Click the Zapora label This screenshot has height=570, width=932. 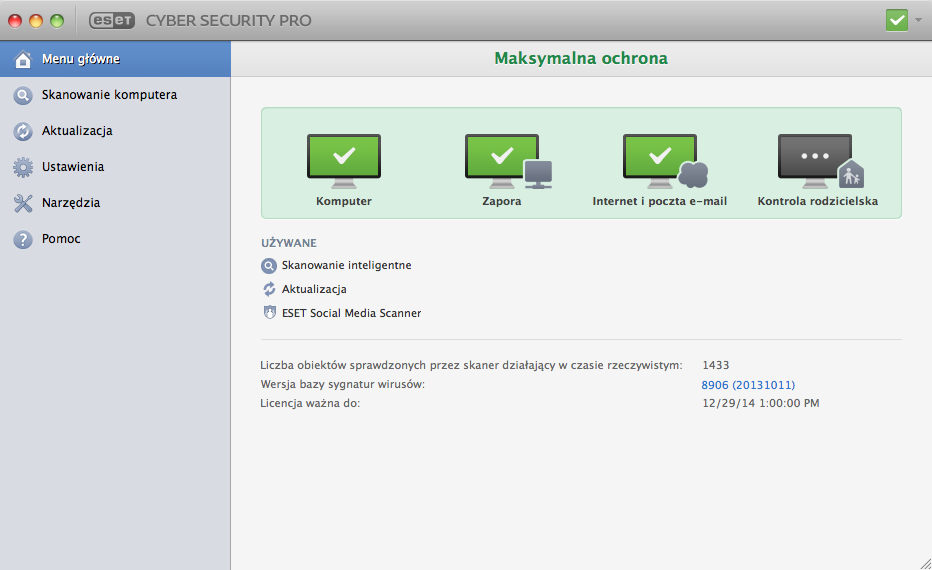coord(502,201)
